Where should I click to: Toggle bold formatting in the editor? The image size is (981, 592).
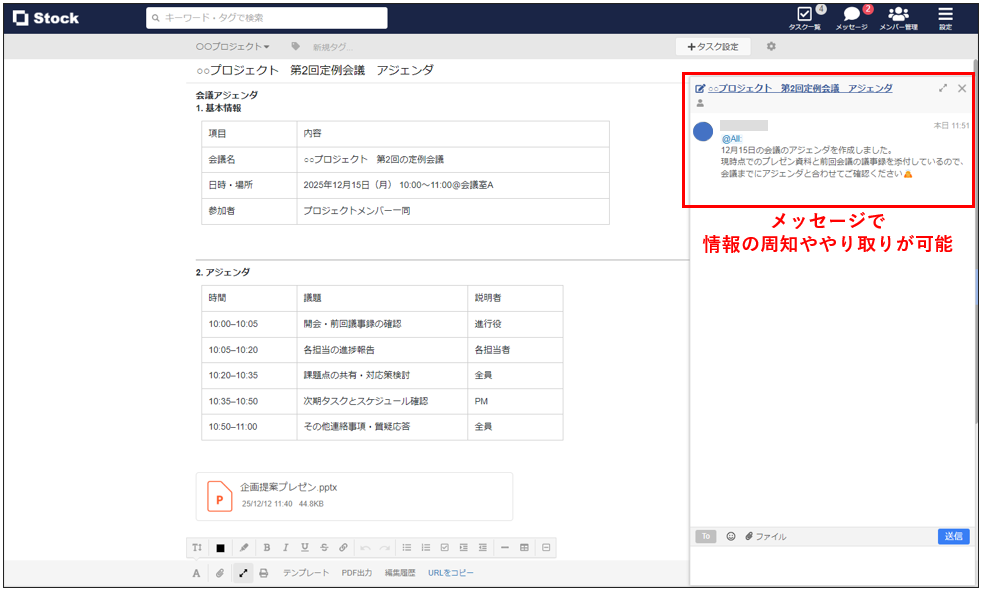pyautogui.click(x=265, y=547)
